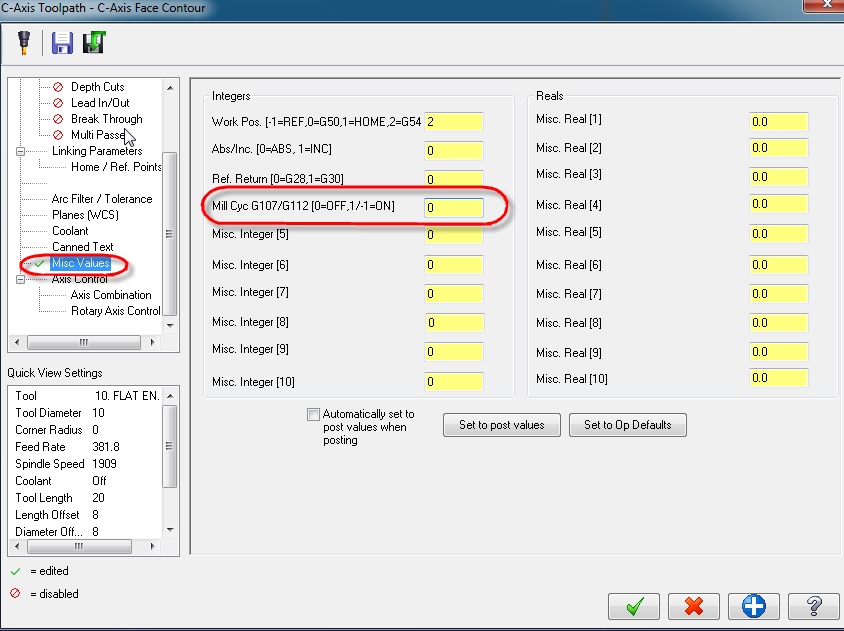Viewport: 844px width, 631px height.
Task: Enable automatically set to post values checkbox
Action: (x=313, y=414)
